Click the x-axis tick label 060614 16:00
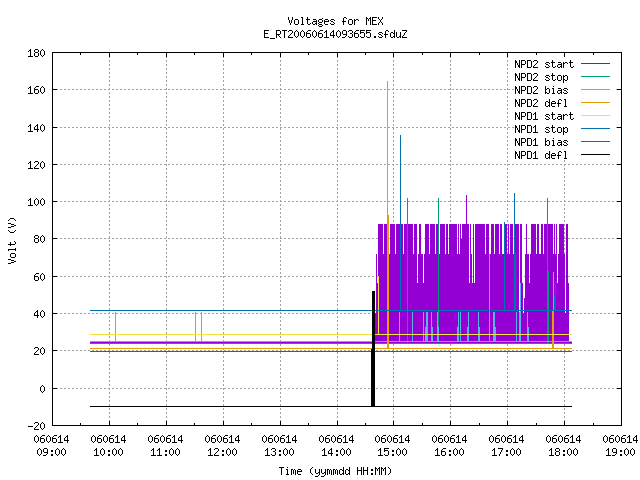The image size is (640, 480). click(x=449, y=446)
